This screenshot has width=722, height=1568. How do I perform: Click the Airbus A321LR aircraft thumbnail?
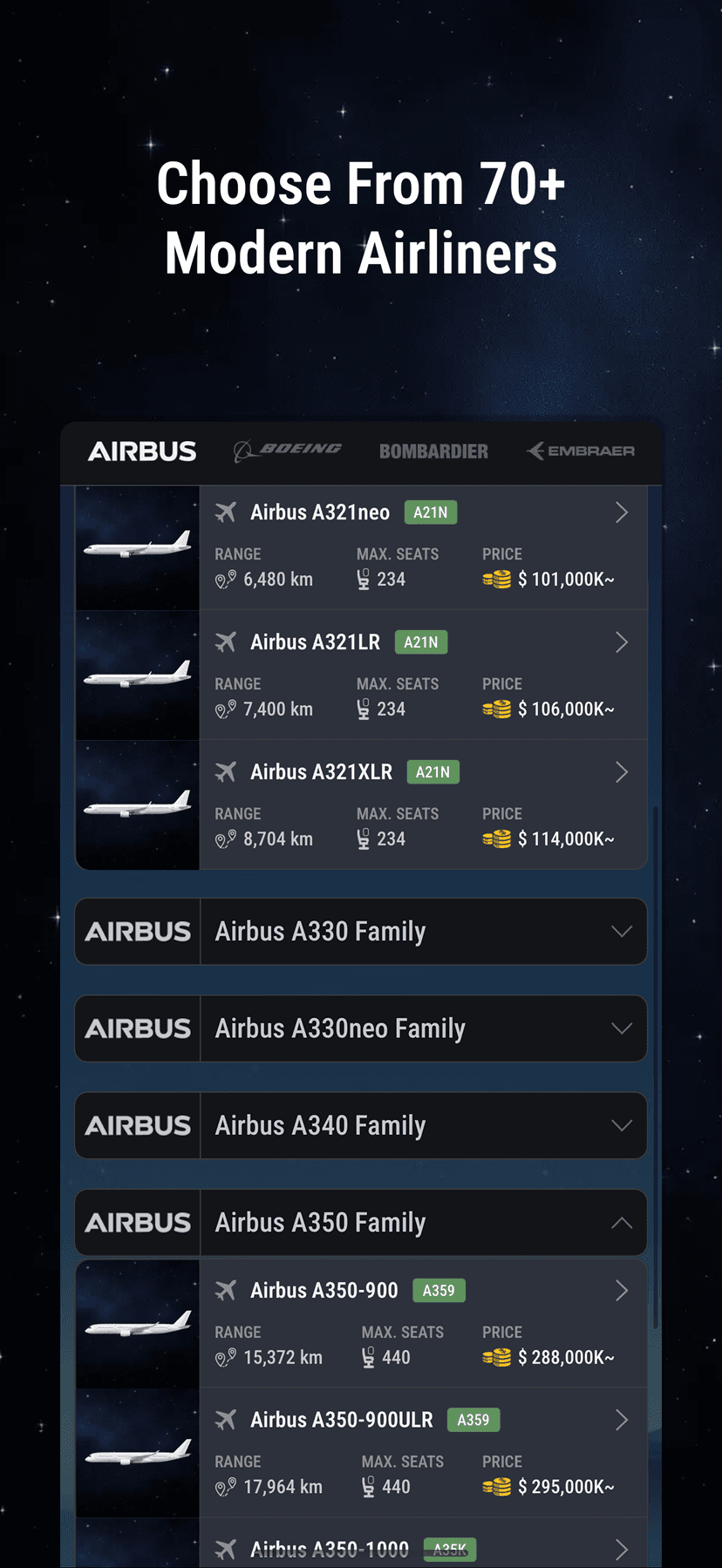(137, 675)
